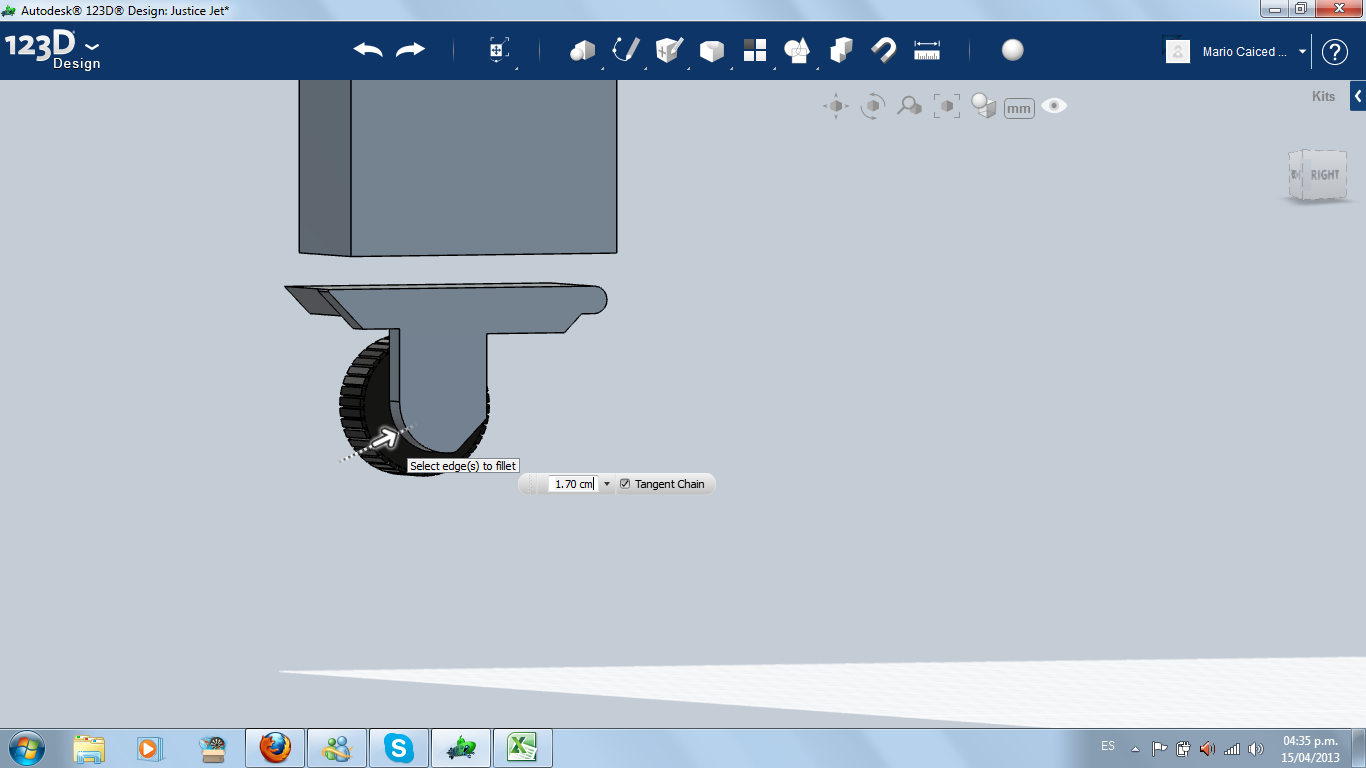
Task: Expand the fillet radius dropdown arrow
Action: point(606,484)
